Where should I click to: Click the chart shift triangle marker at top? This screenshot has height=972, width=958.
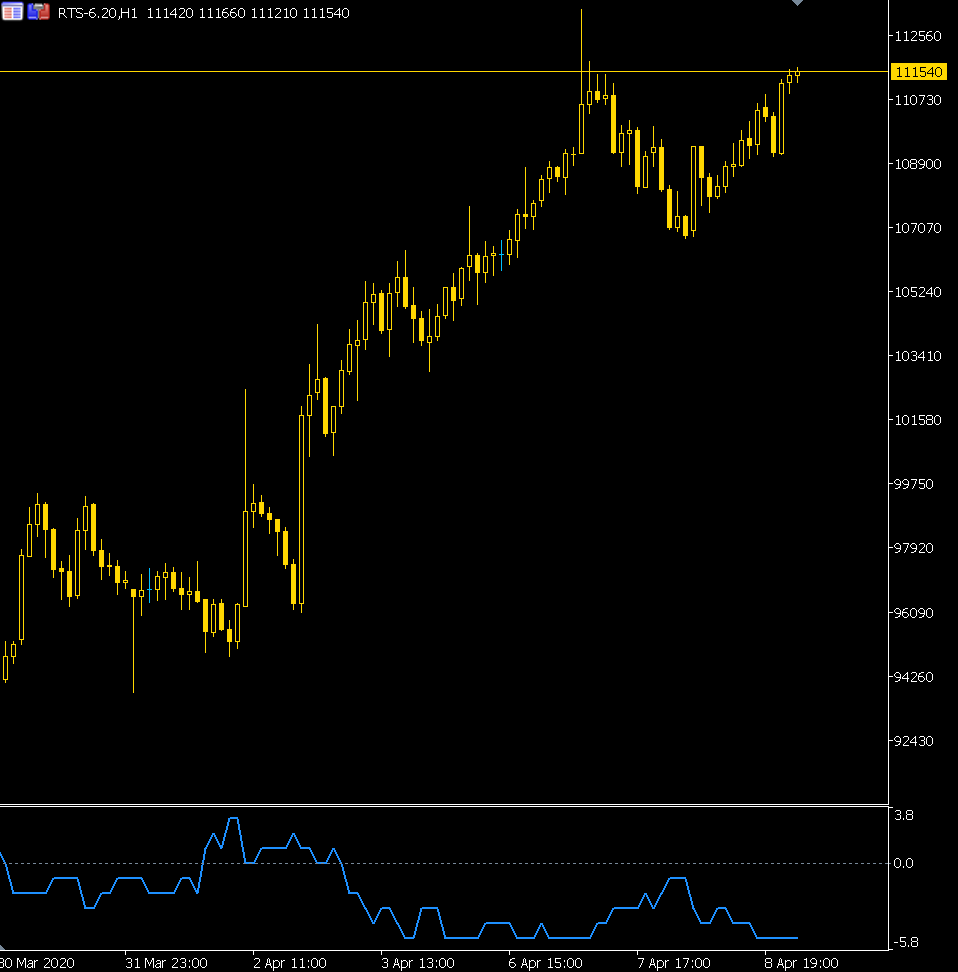pyautogui.click(x=797, y=3)
